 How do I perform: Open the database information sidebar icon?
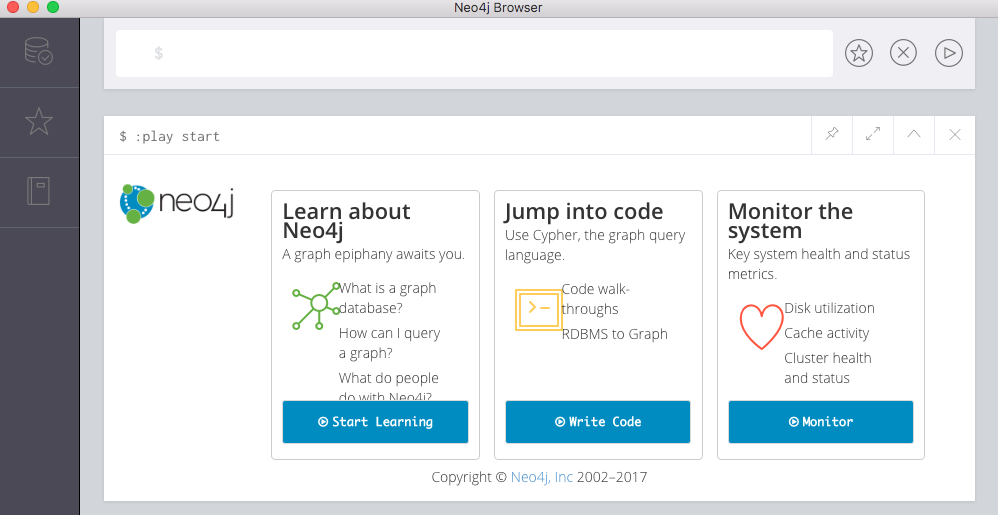point(39,51)
